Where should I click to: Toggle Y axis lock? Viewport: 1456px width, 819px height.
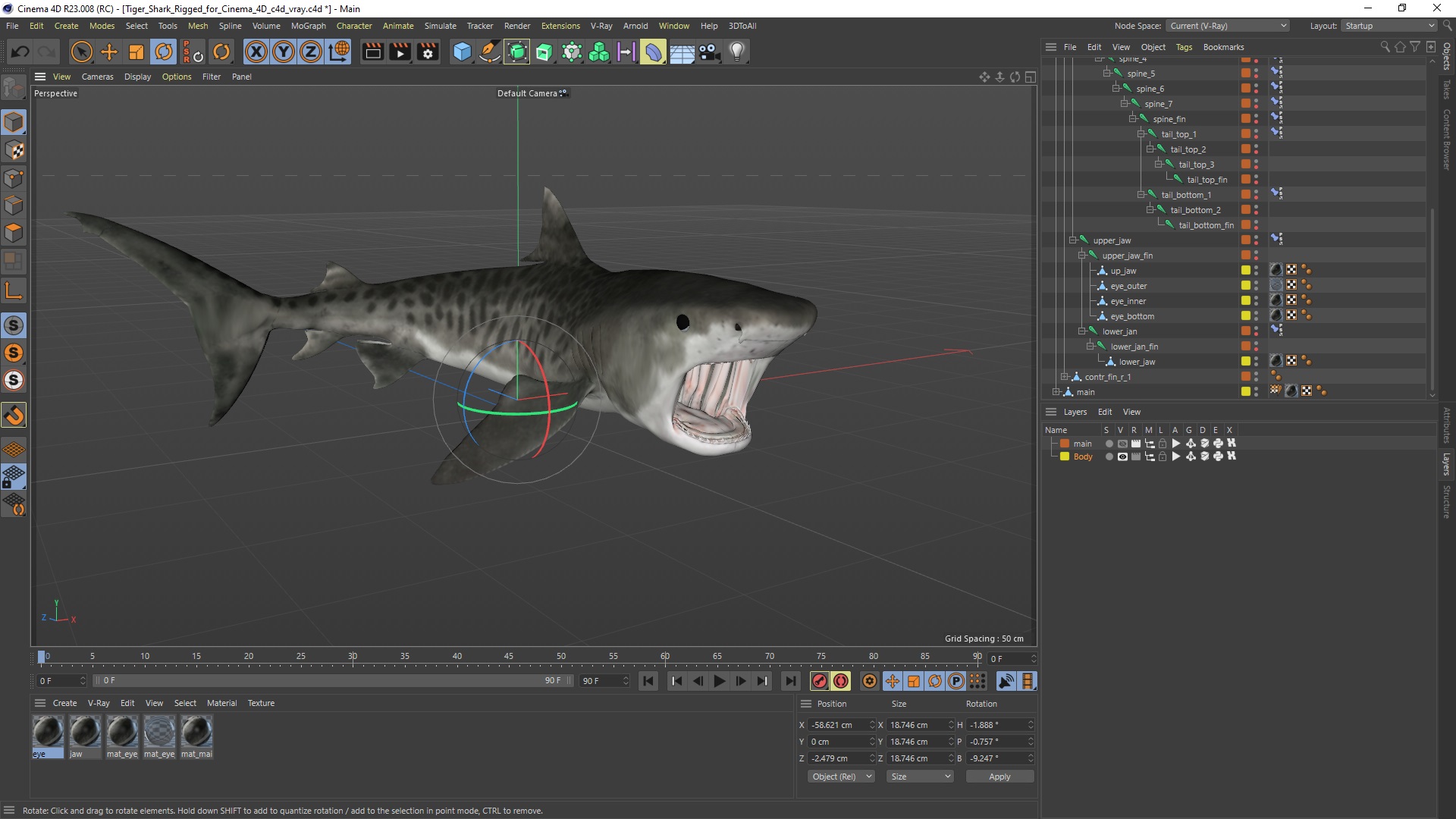click(x=284, y=52)
